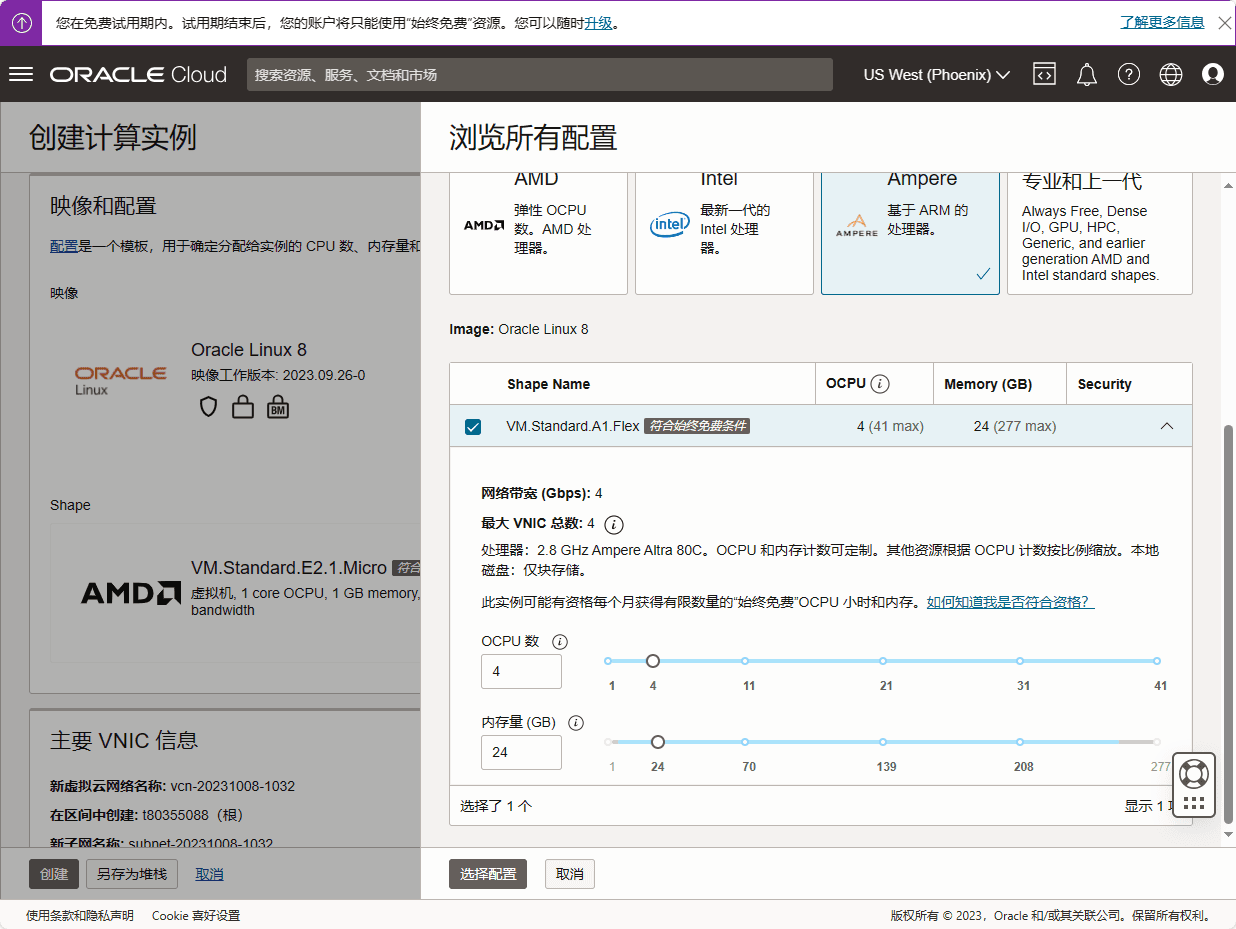Image resolution: width=1236 pixels, height=929 pixels.
Task: Open the US West (Phoenix) region dropdown
Action: (936, 75)
